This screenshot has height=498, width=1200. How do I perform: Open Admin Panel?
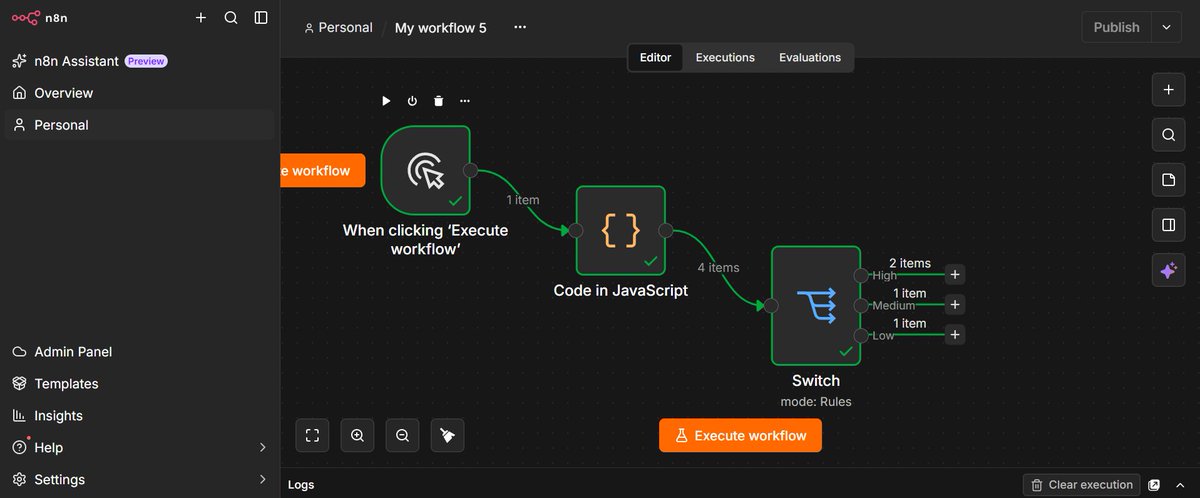coord(139,352)
